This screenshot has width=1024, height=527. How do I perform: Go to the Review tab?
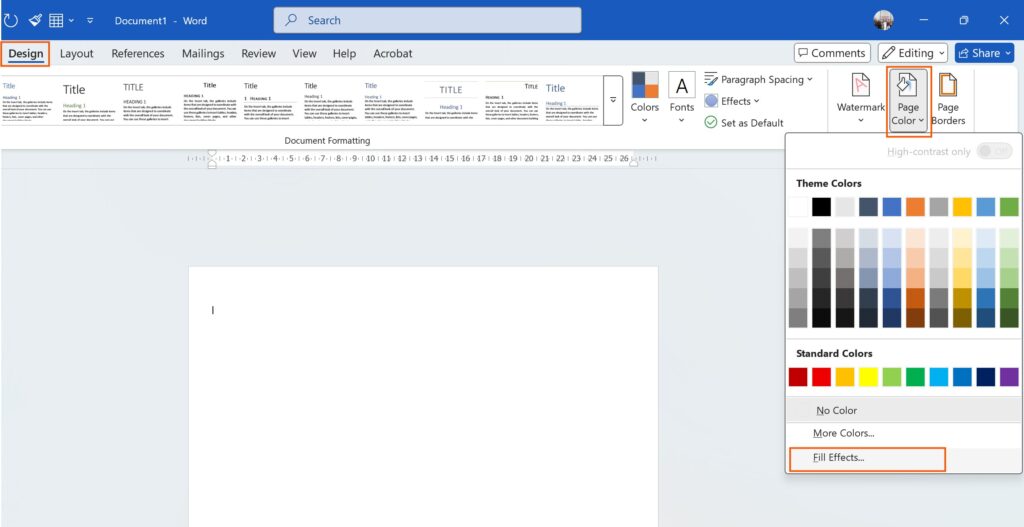coord(259,54)
